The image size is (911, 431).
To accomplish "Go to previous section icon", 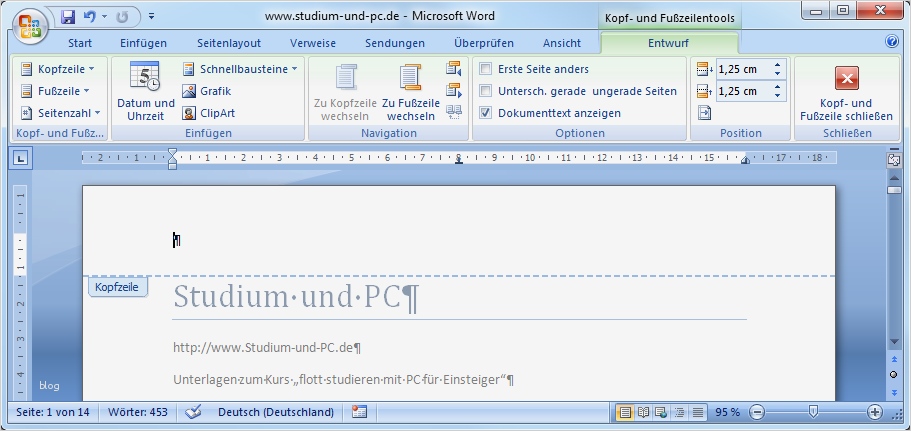I will click(x=454, y=69).
